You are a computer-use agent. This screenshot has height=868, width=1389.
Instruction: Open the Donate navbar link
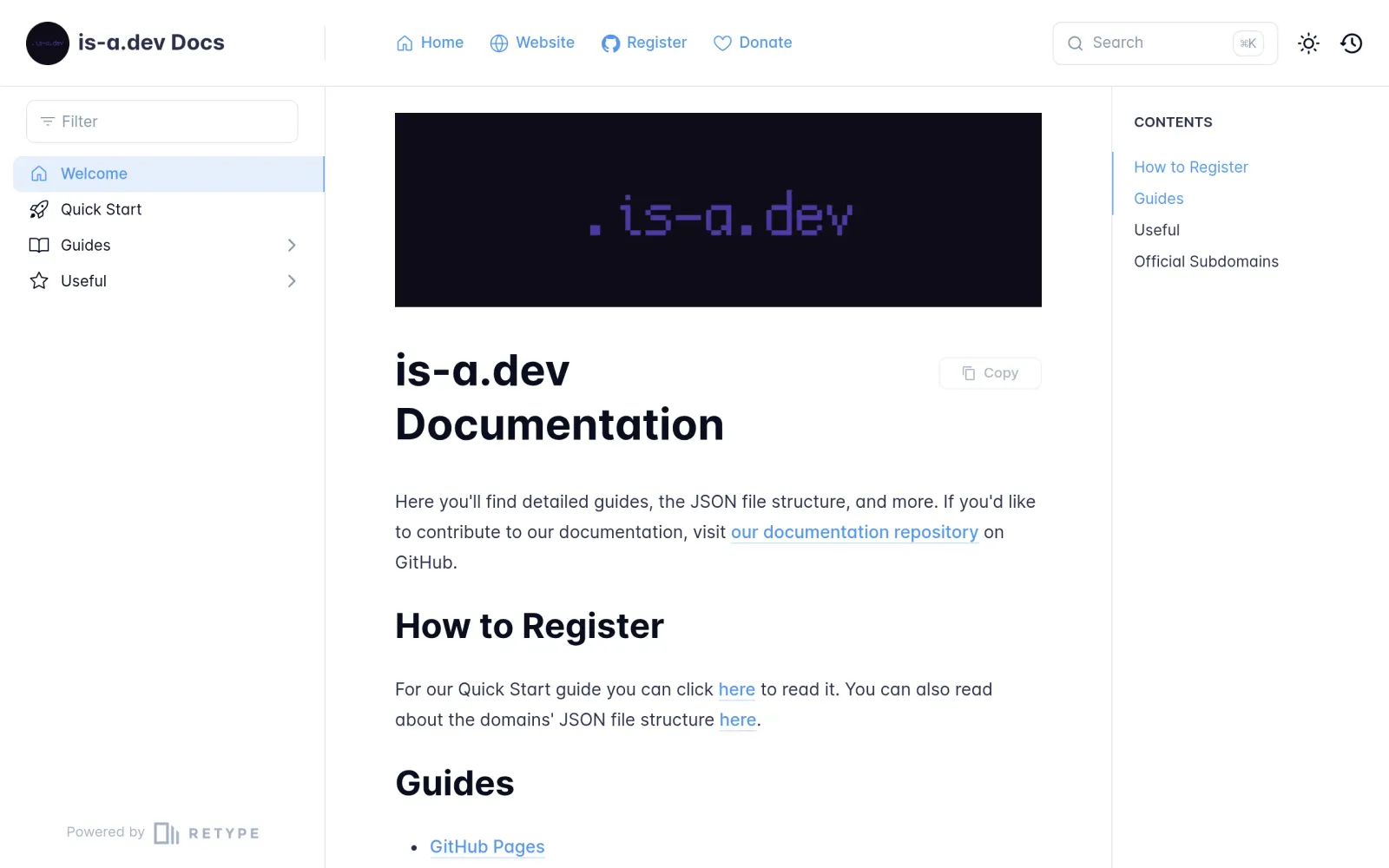(753, 43)
